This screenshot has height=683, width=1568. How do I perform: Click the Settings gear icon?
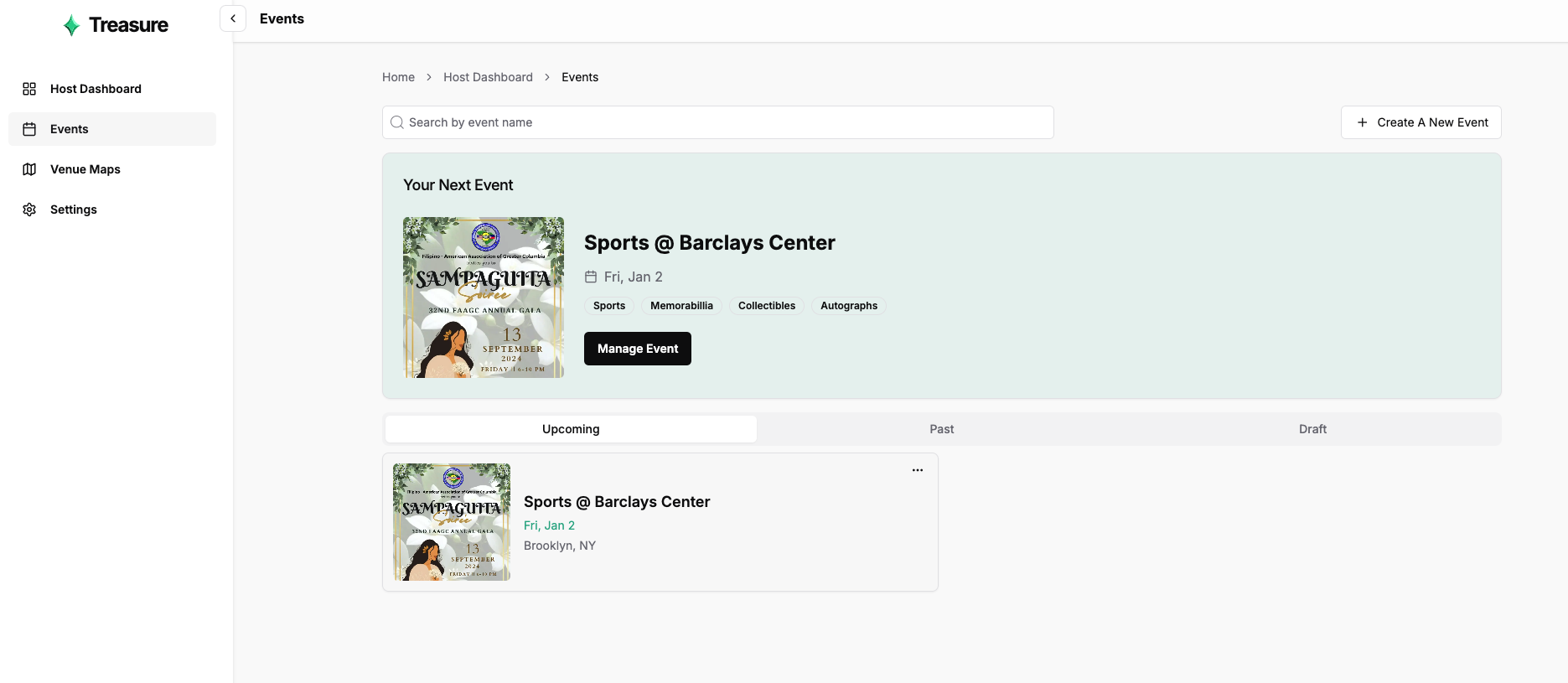coord(29,210)
